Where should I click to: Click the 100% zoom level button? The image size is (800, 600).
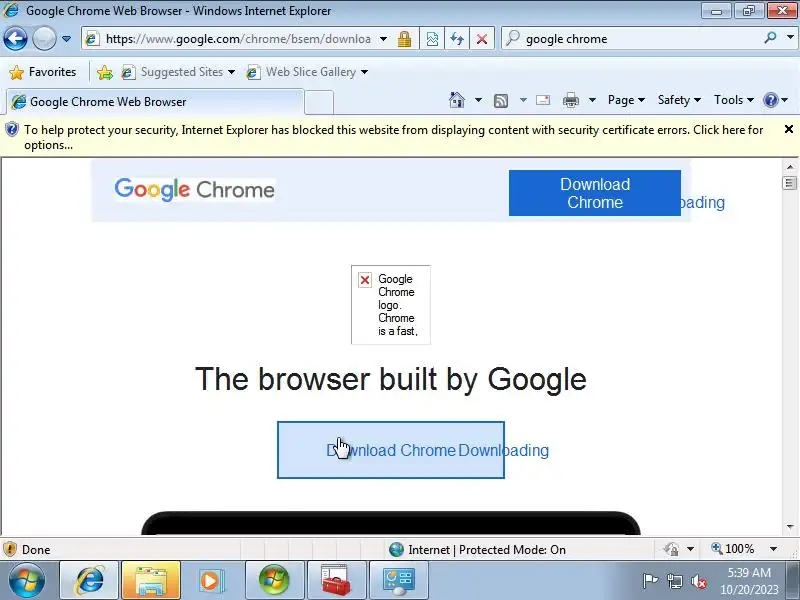(733, 549)
